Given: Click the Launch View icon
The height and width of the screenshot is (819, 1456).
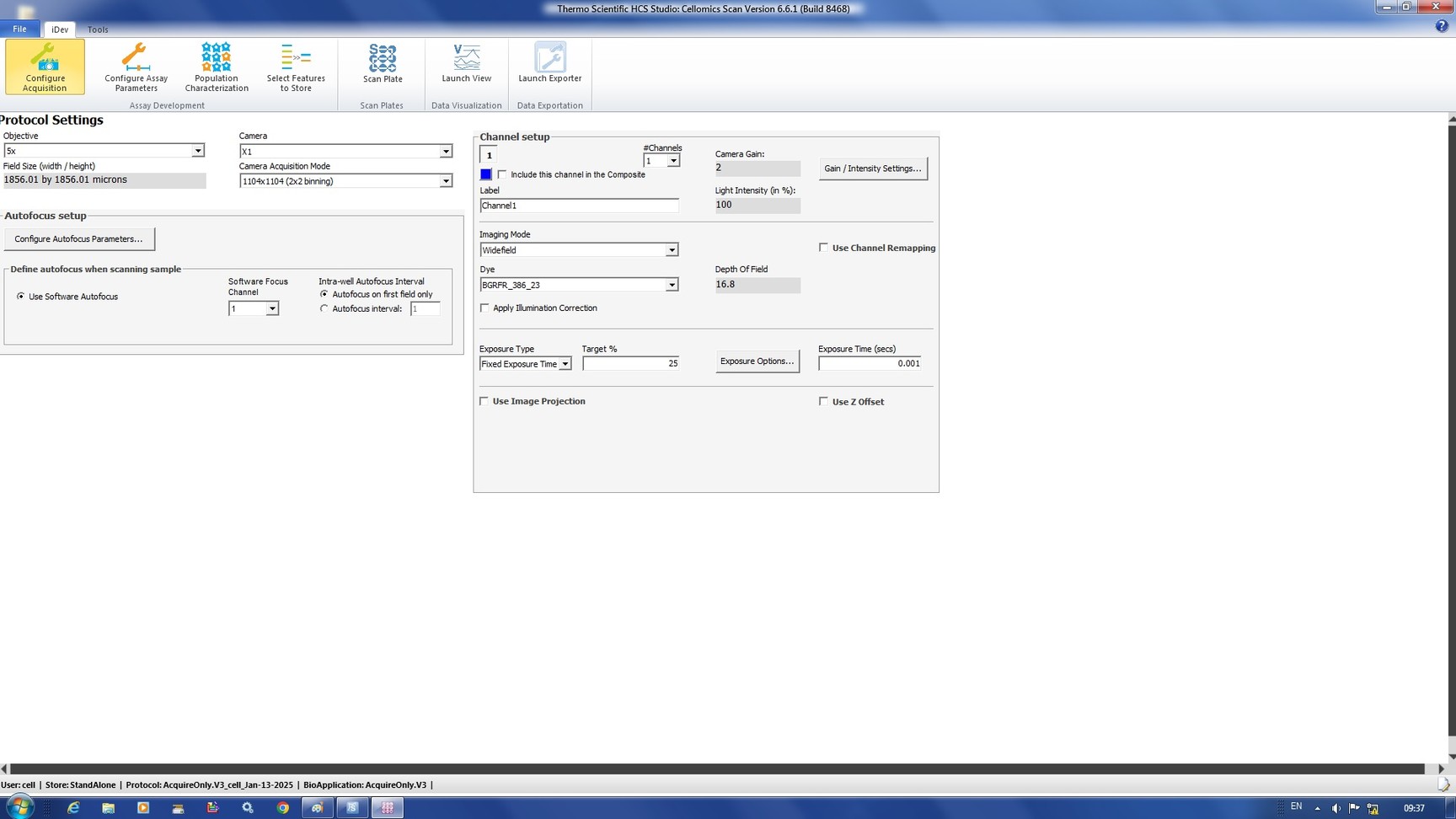Looking at the screenshot, I should tap(466, 63).
